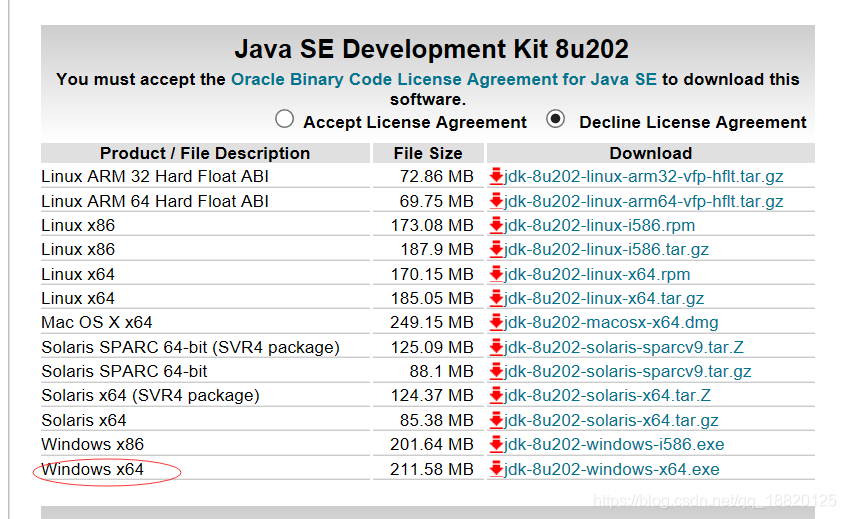Download jdk-8u202-linux-arm64-vfp-hflt.tar.gz link
846x519 pixels.
pyautogui.click(x=643, y=201)
